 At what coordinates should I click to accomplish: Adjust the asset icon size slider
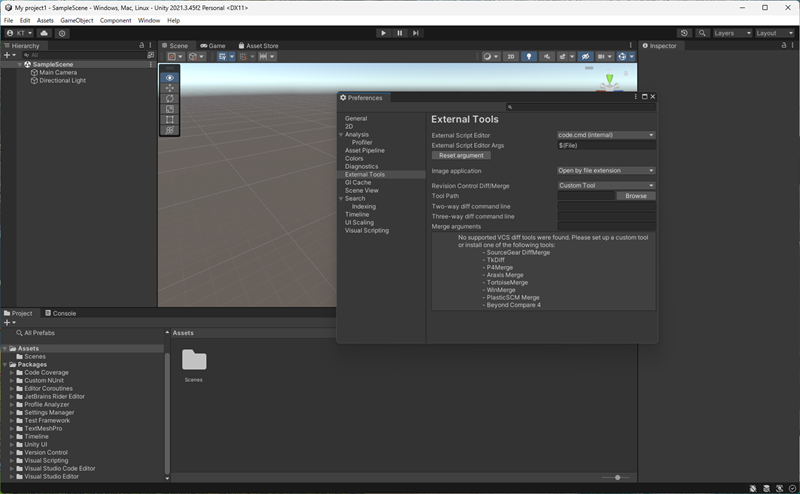[x=618, y=478]
